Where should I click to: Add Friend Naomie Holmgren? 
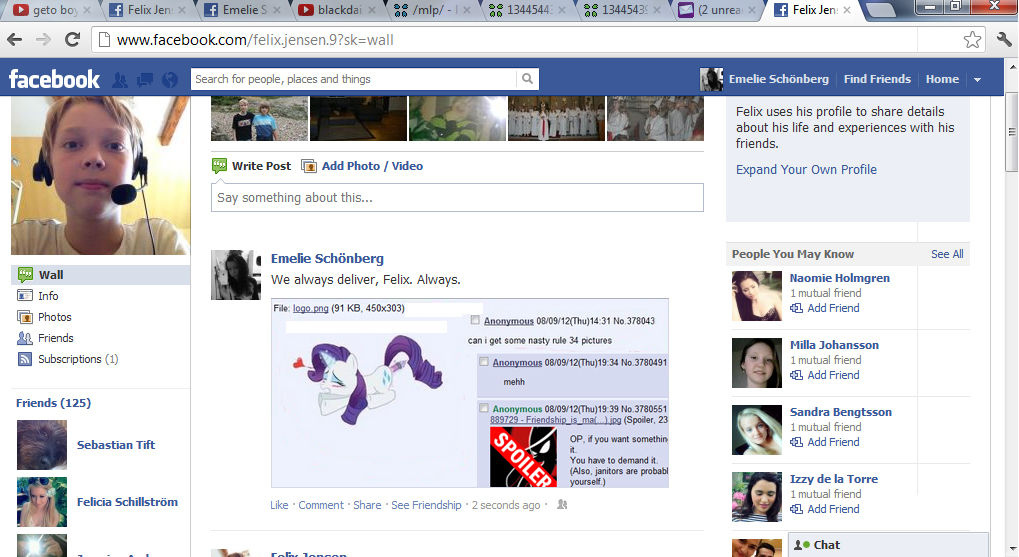pos(832,308)
